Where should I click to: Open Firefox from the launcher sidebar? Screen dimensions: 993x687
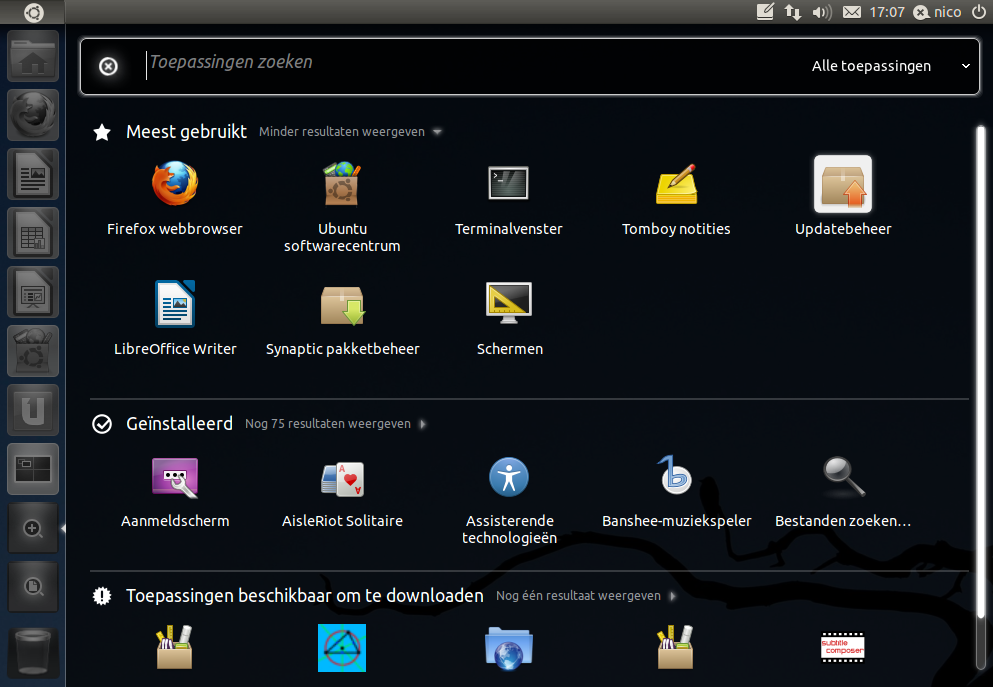click(33, 115)
